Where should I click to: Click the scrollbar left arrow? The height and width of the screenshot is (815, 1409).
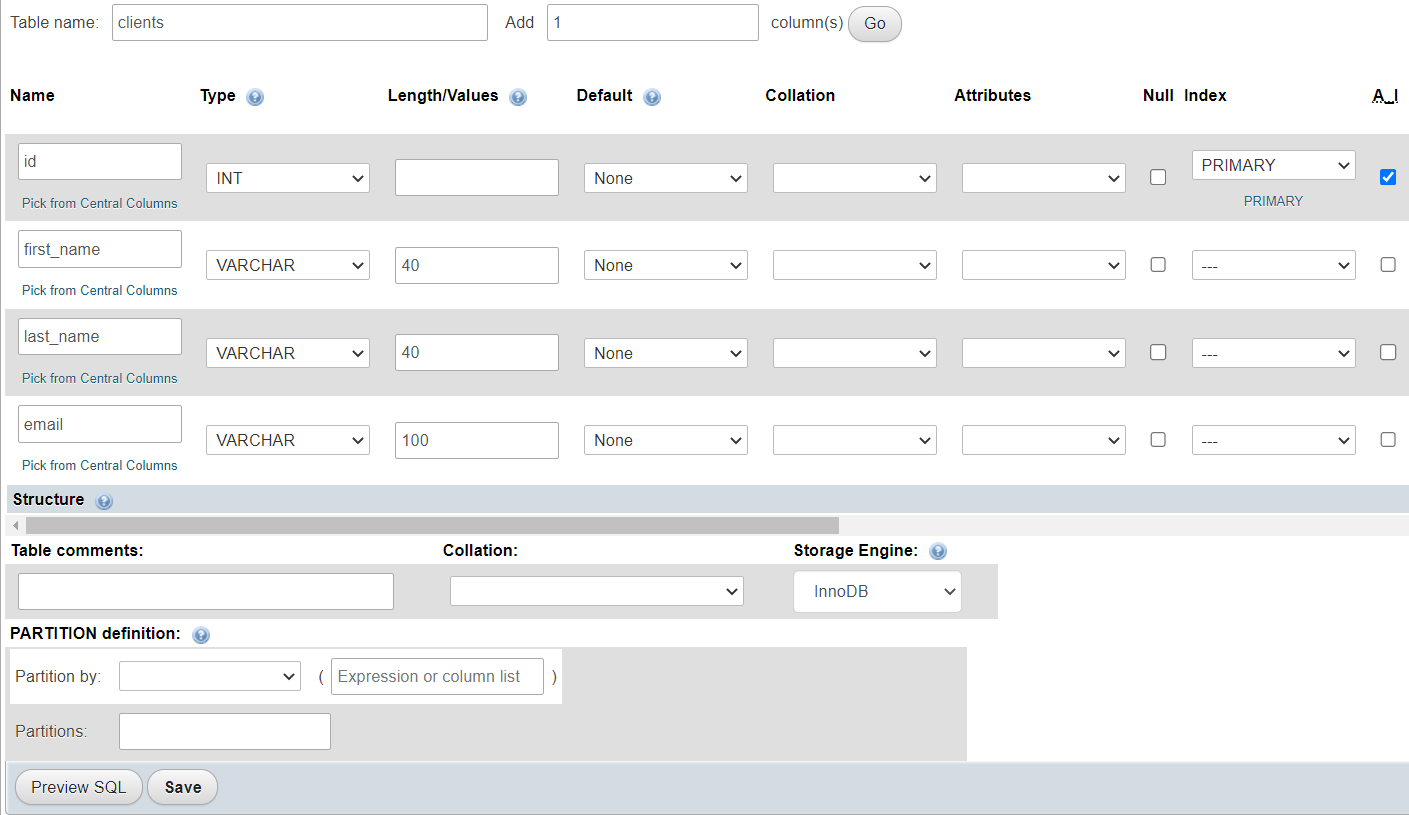tap(15, 525)
